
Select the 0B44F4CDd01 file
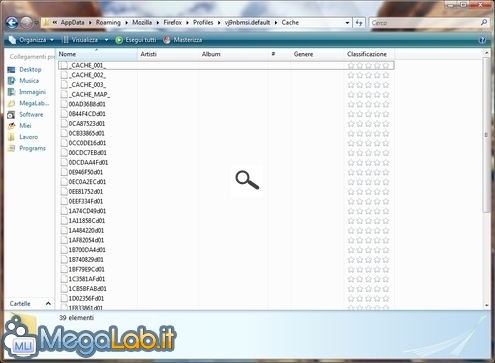87,114
